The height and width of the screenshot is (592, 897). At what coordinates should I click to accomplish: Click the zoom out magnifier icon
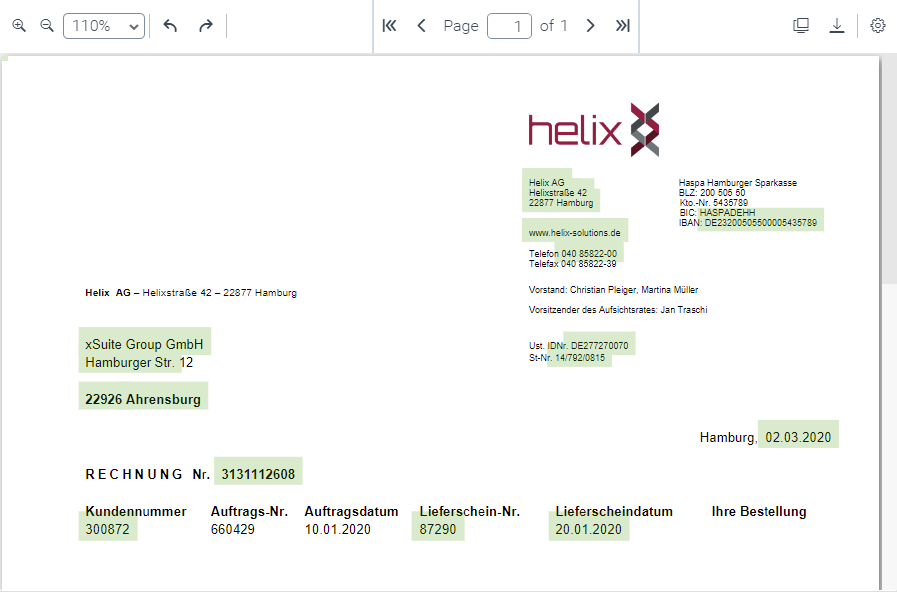pyautogui.click(x=46, y=26)
